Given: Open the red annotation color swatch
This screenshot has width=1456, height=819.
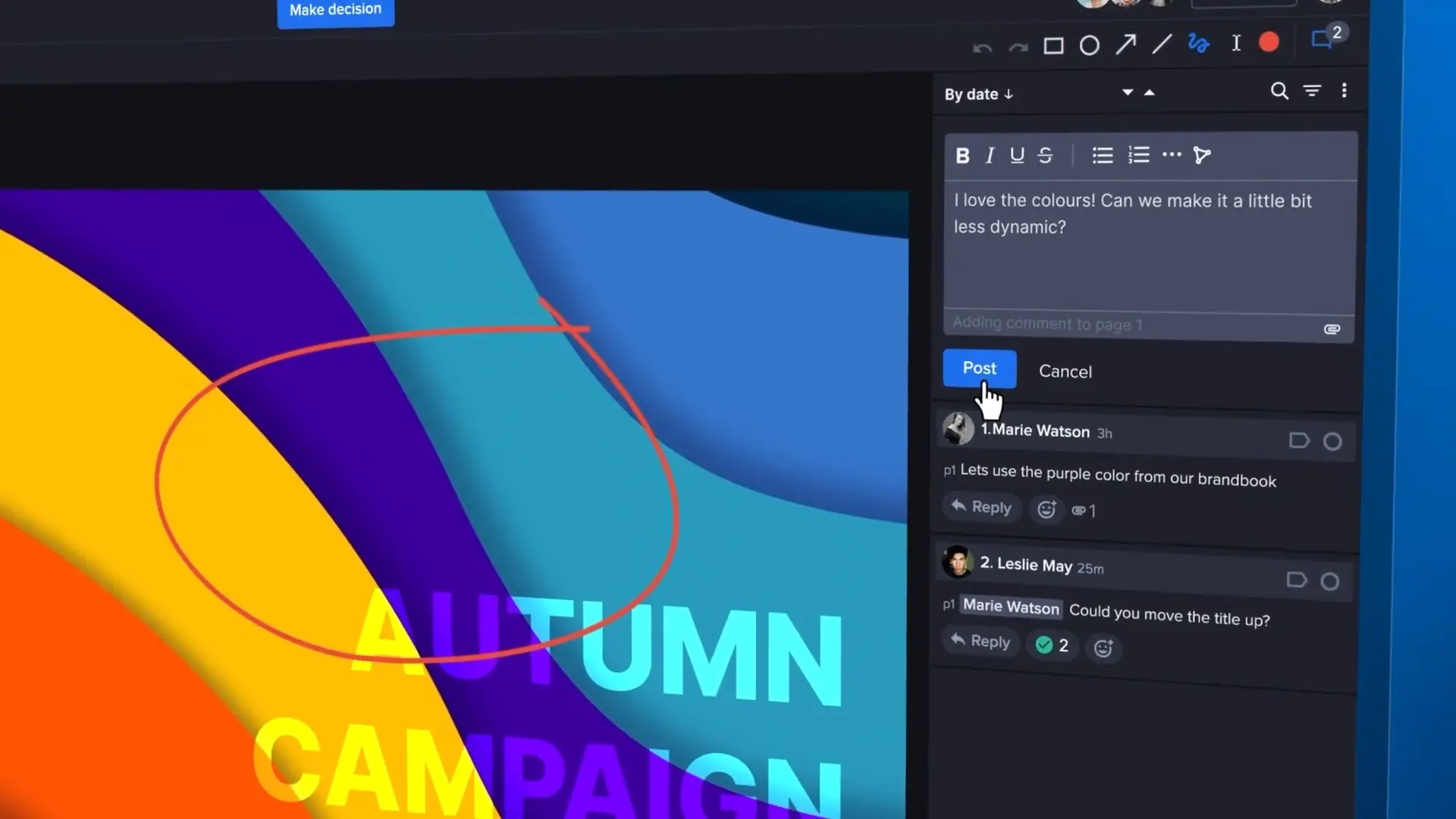Looking at the screenshot, I should (x=1269, y=42).
